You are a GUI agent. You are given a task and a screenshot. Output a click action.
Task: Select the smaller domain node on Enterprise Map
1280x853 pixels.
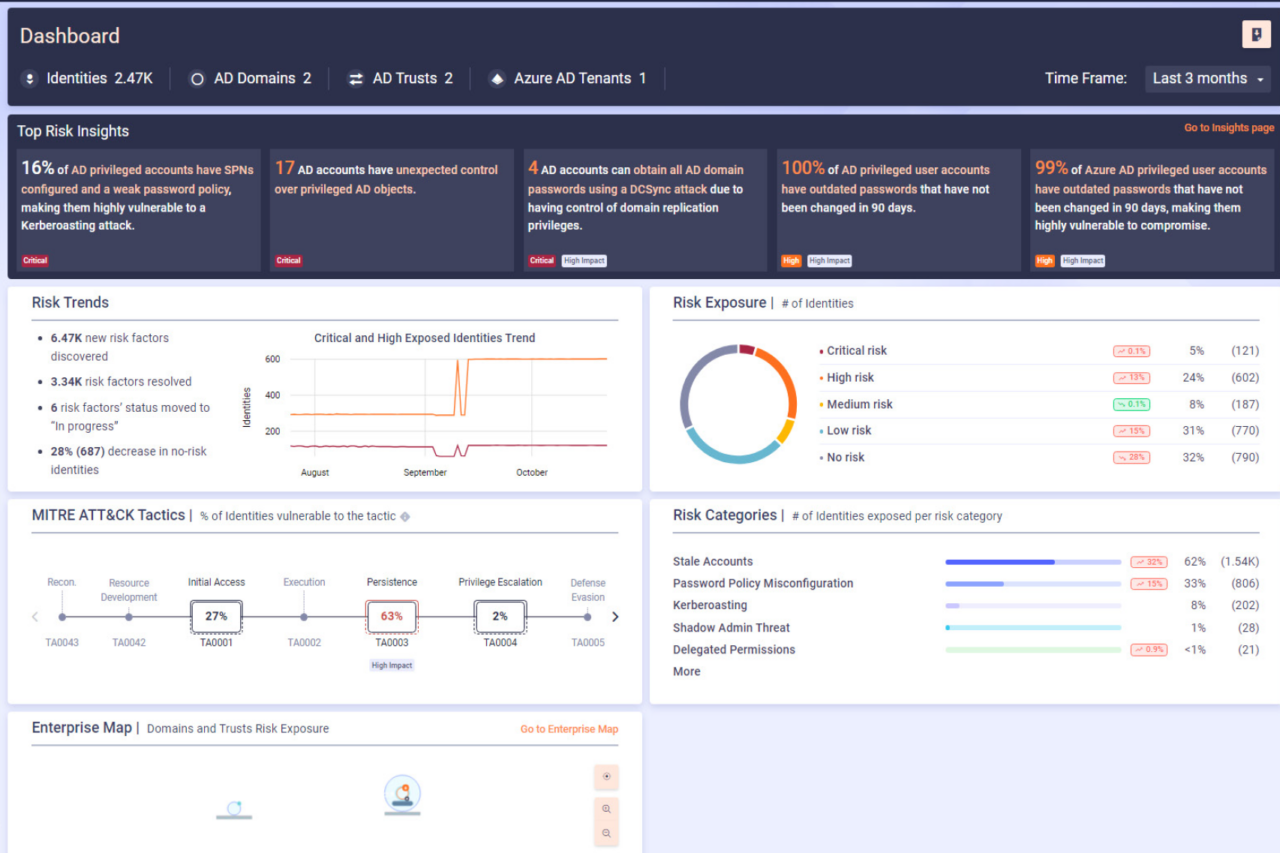click(234, 809)
